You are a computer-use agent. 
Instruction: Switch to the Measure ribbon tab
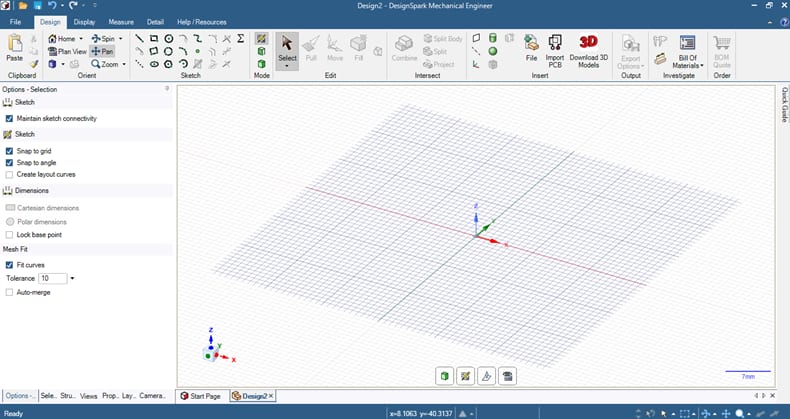pyautogui.click(x=121, y=22)
